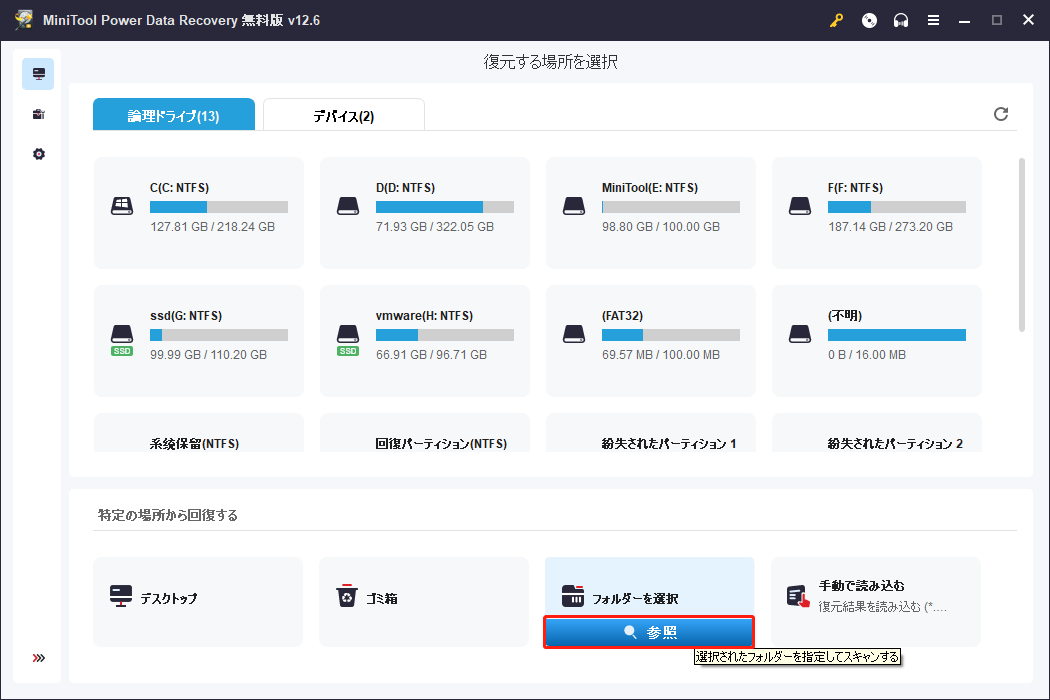The image size is (1050, 700).
Task: Select the D(D: NTFS) drive label
Action: click(x=405, y=188)
